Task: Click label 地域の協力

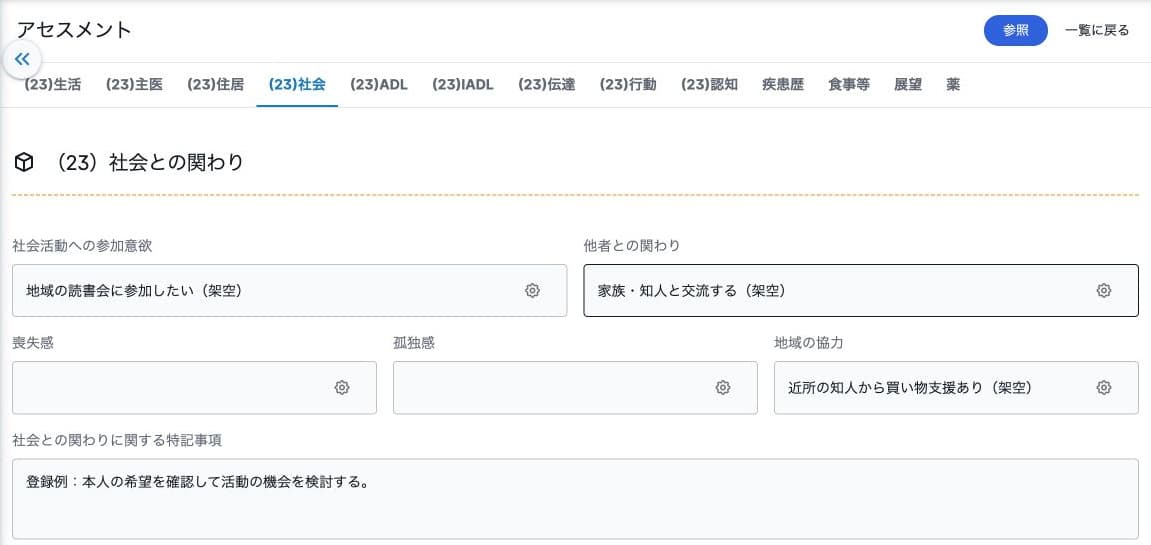Action: click(x=808, y=343)
